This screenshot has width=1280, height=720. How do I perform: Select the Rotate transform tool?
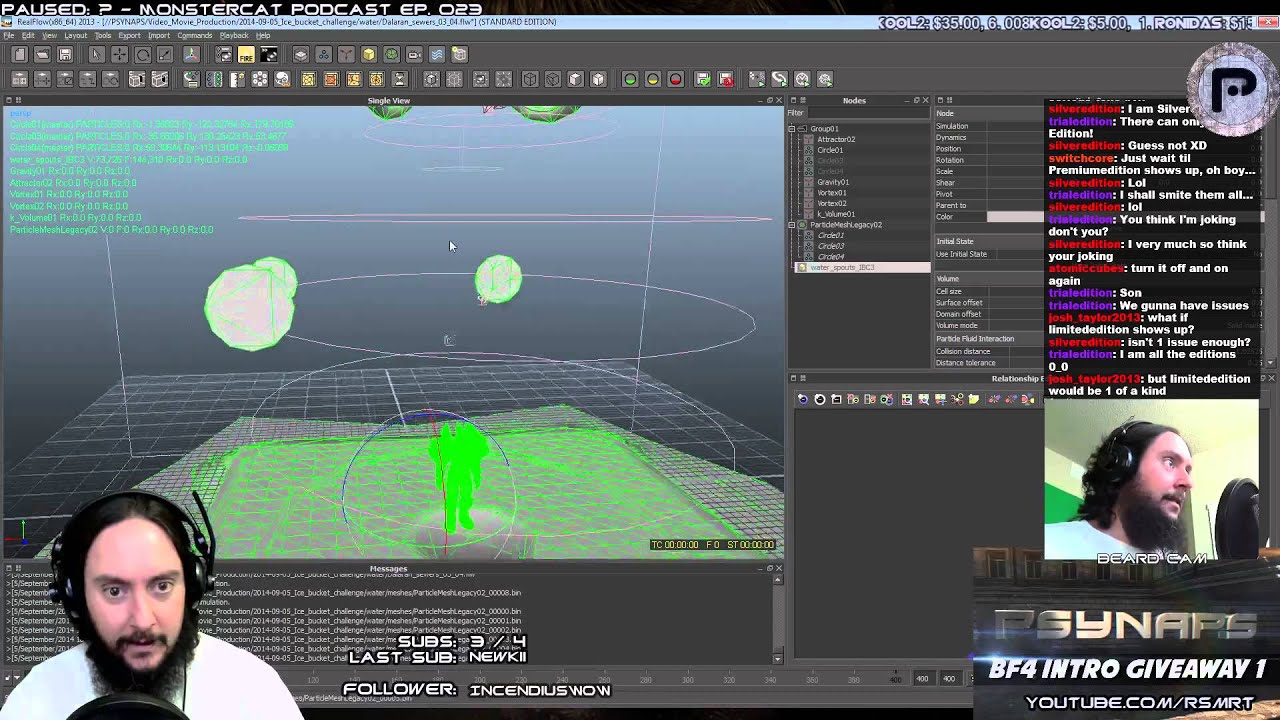coord(142,55)
